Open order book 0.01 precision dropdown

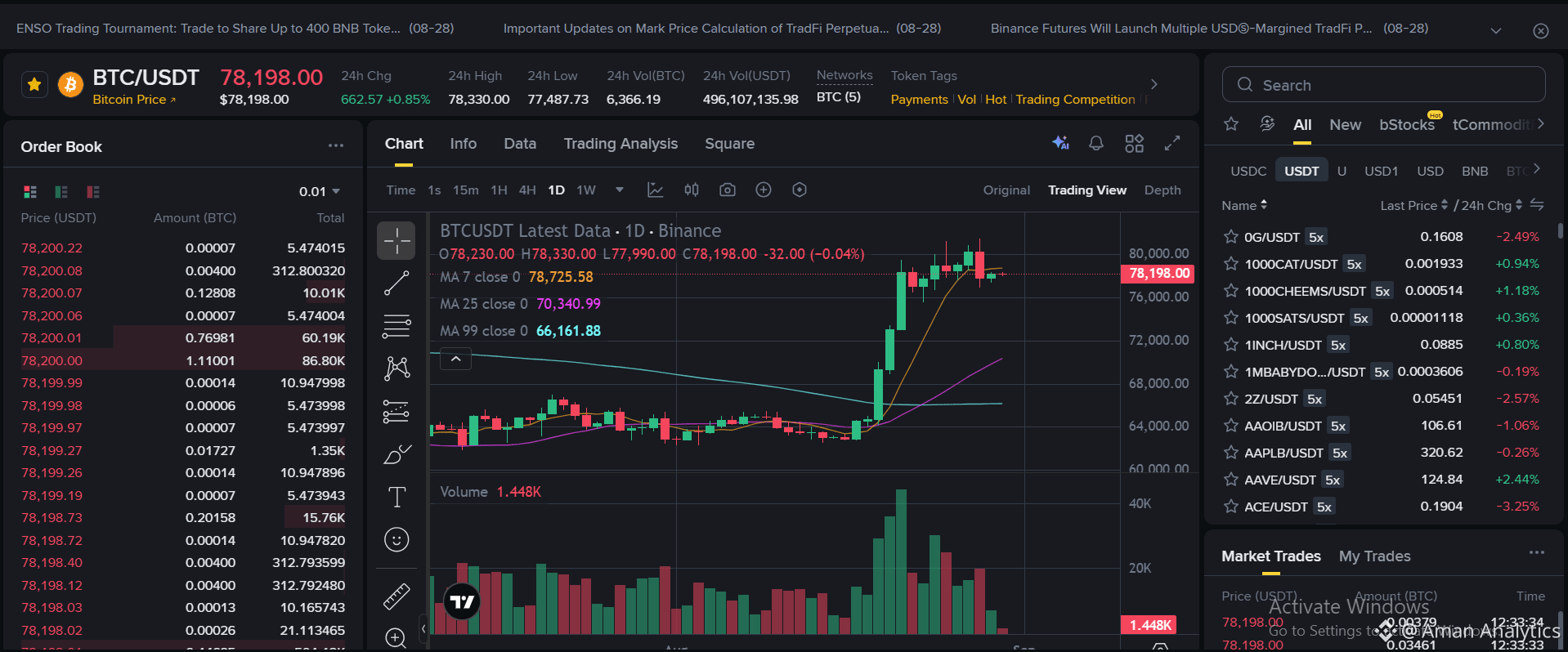(320, 191)
